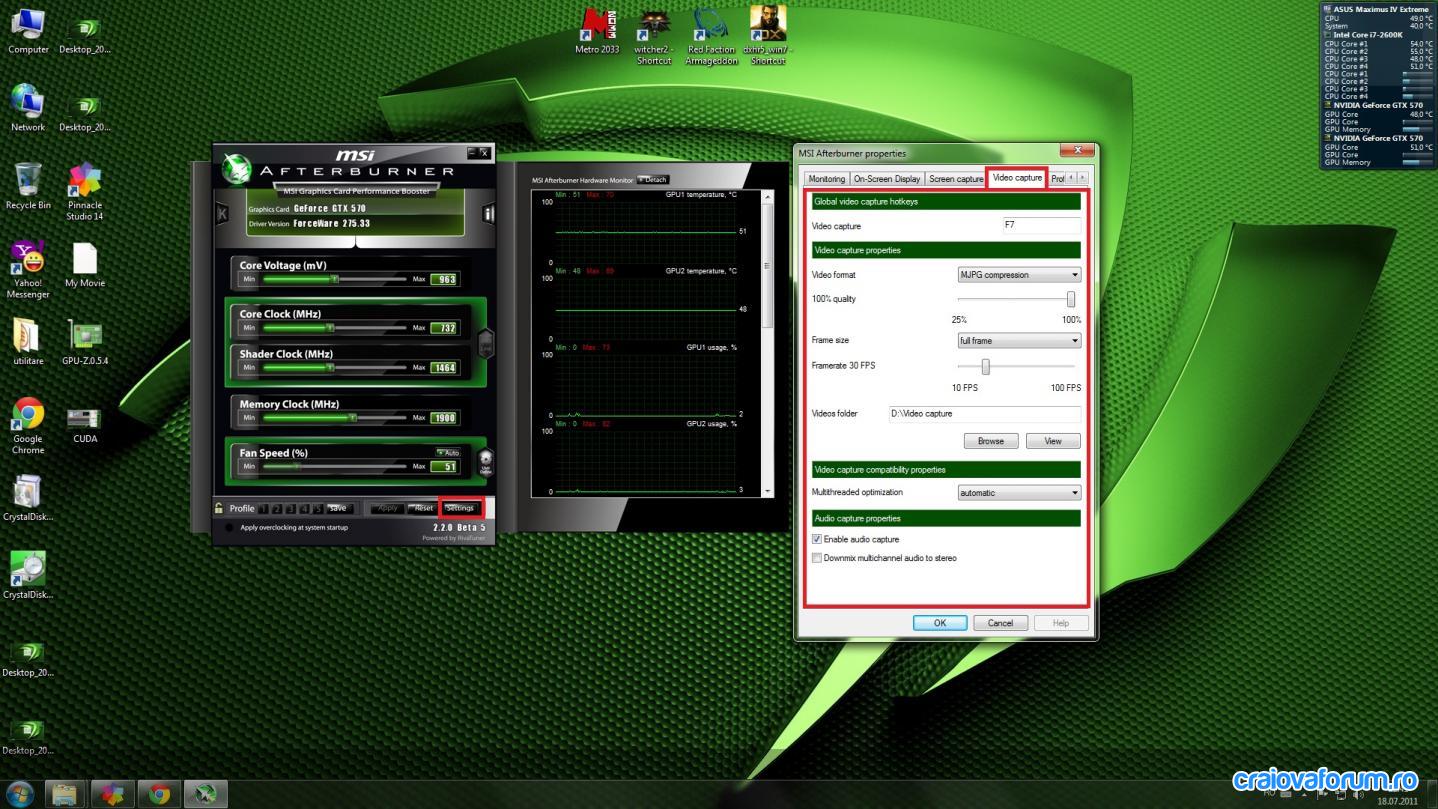Open the Multithreaded optimization dropdown

(1019, 493)
